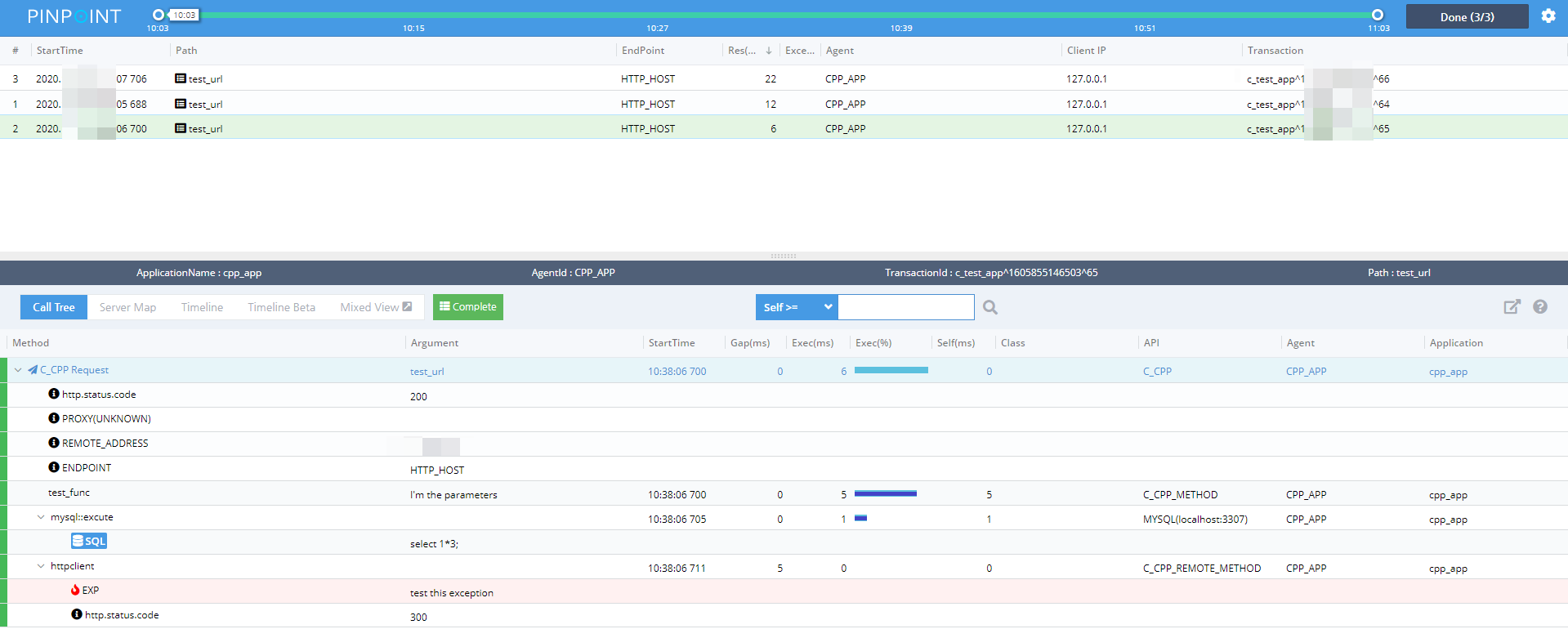The width and height of the screenshot is (1568, 629).
Task: Click cpp_app link in C_CPP Request row
Action: [x=1448, y=372]
